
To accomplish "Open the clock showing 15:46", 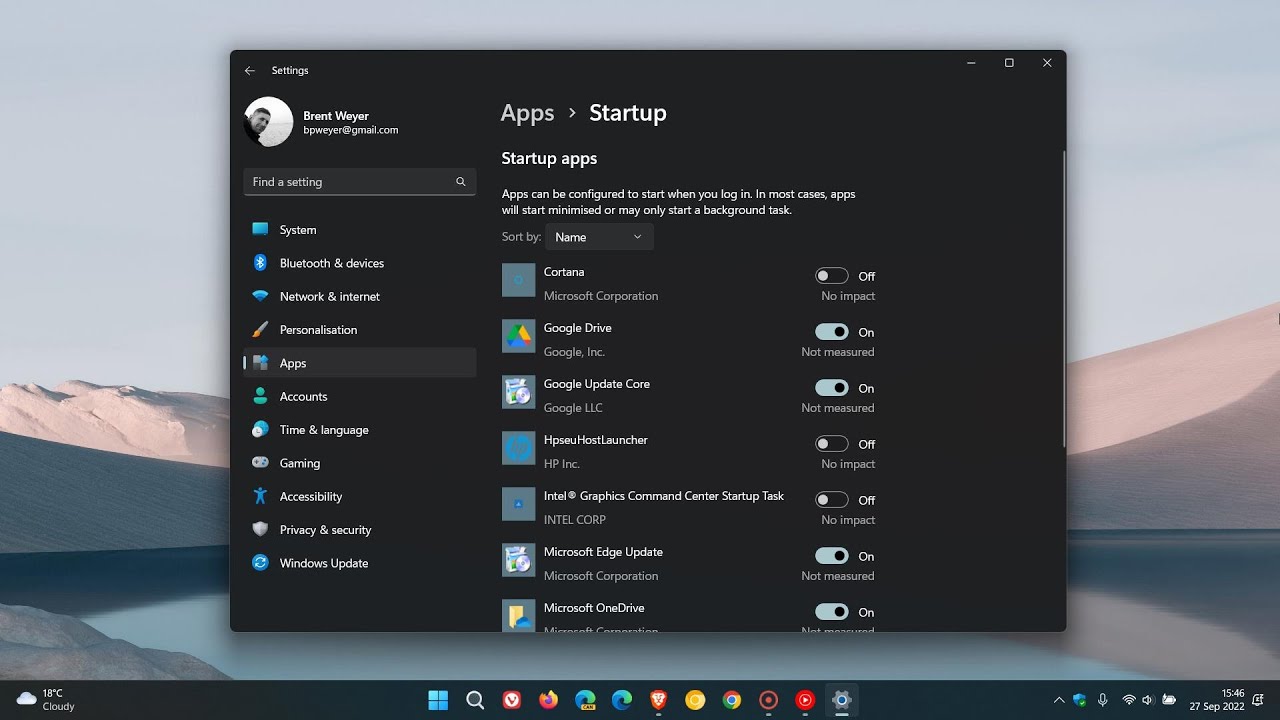I will (1216, 700).
